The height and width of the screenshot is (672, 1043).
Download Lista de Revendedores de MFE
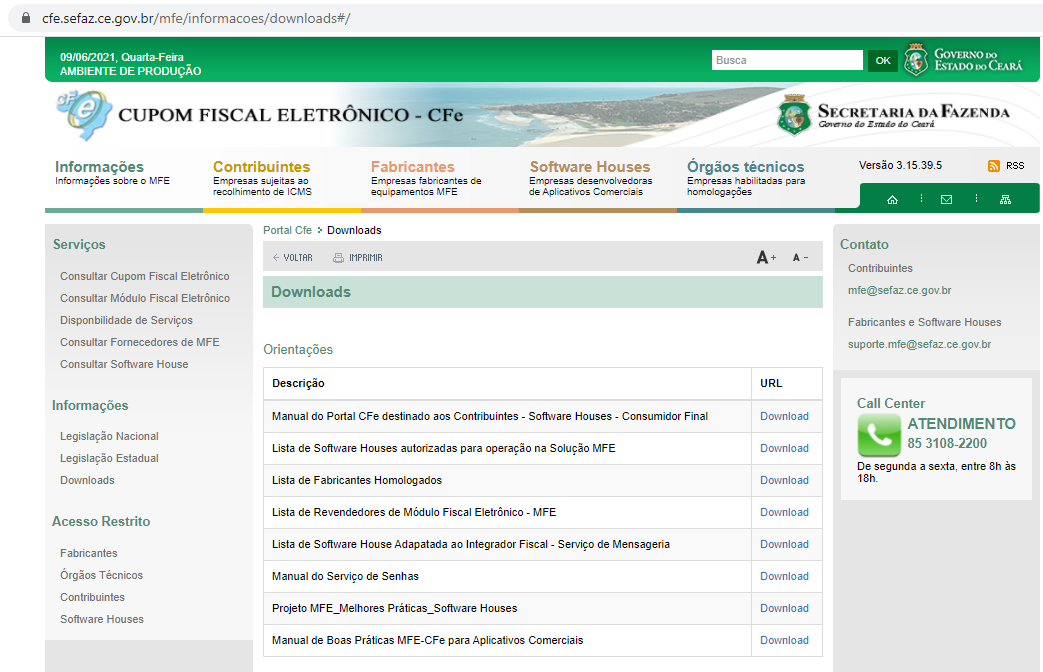pyautogui.click(x=784, y=512)
